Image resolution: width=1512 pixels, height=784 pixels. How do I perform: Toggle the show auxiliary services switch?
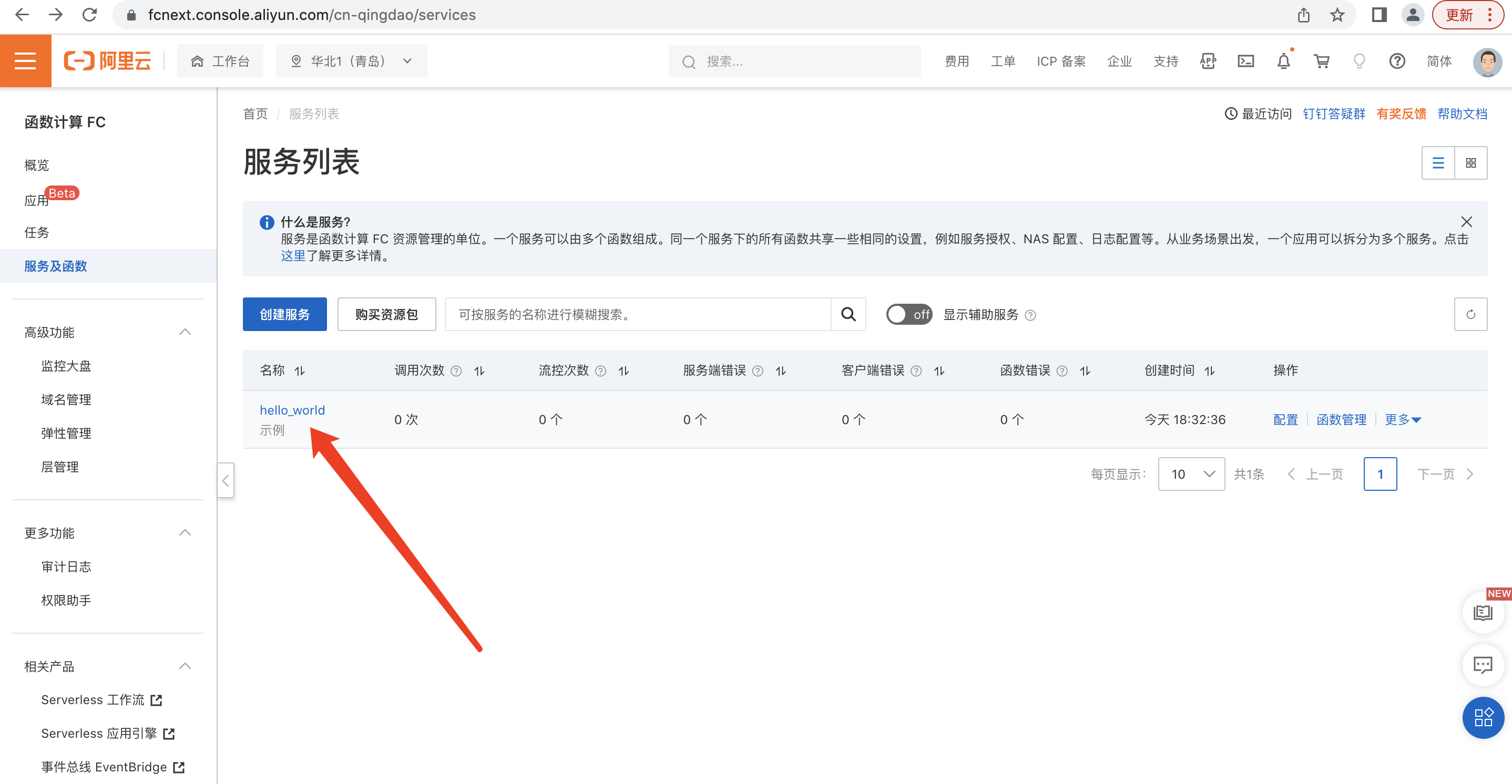click(908, 315)
